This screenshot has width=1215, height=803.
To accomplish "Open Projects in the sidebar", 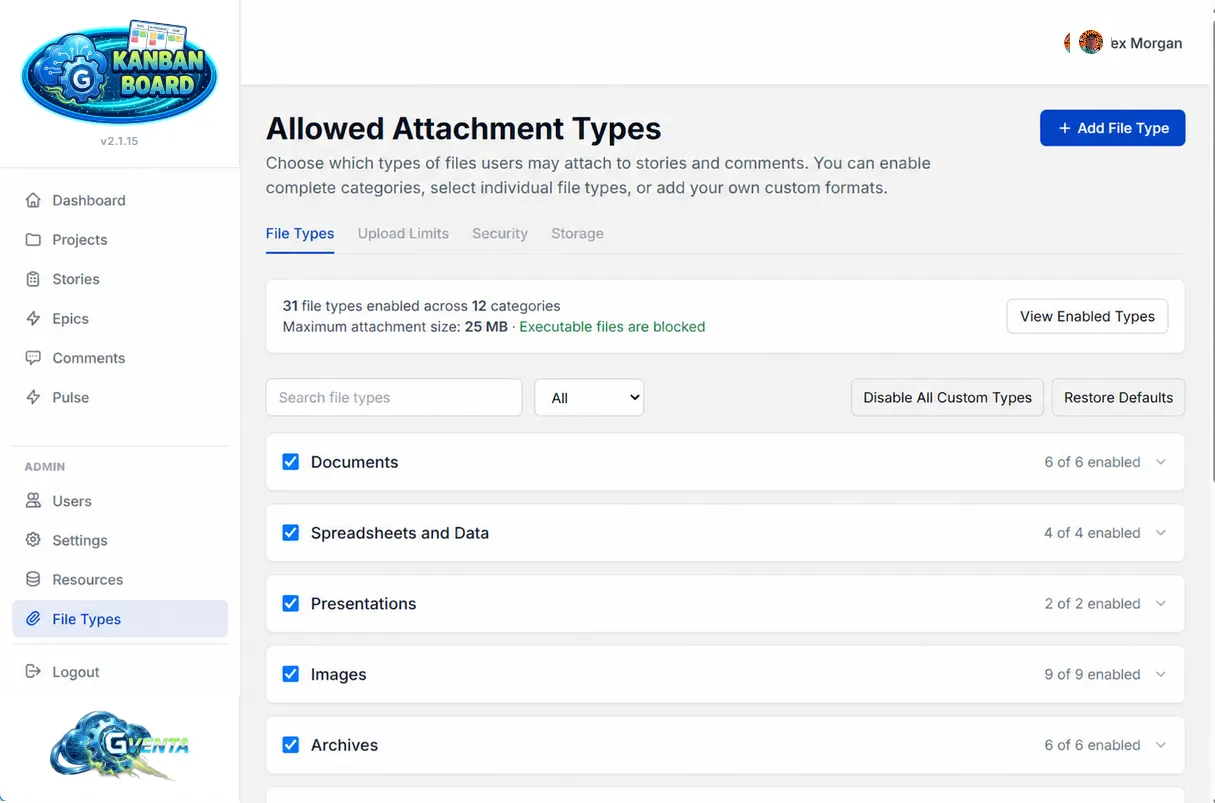I will (x=120, y=240).
